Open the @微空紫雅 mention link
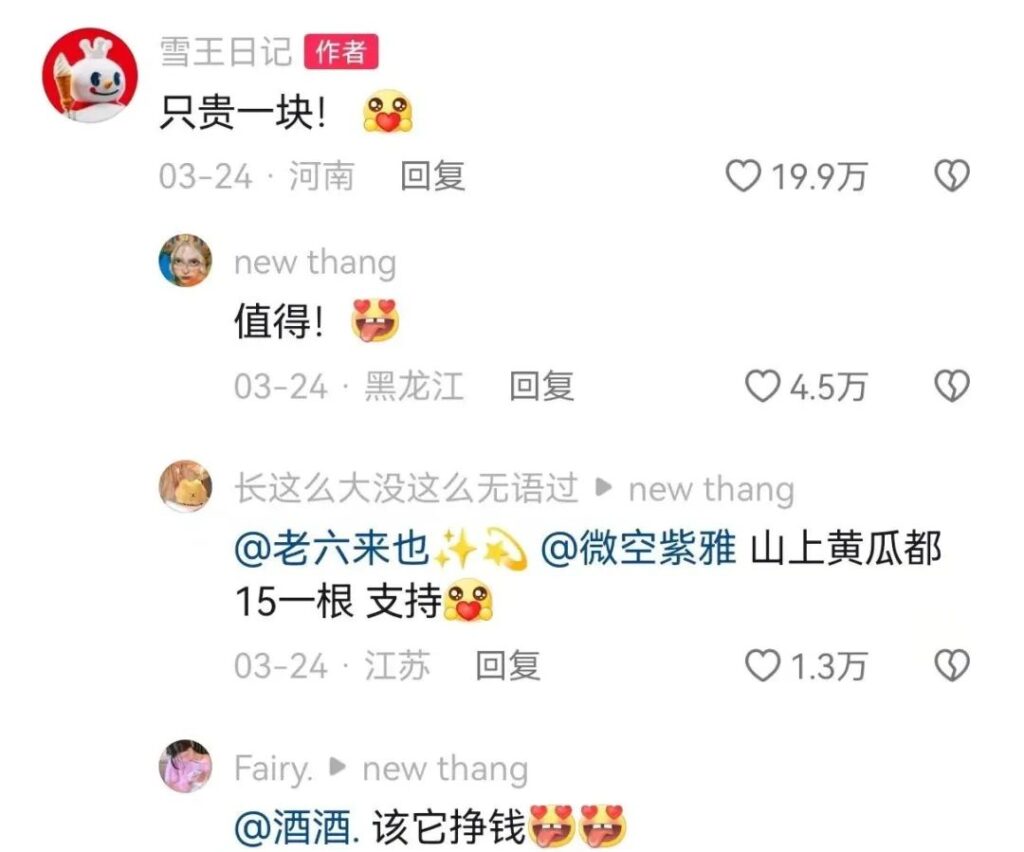The width and height of the screenshot is (1024, 852). (x=638, y=548)
